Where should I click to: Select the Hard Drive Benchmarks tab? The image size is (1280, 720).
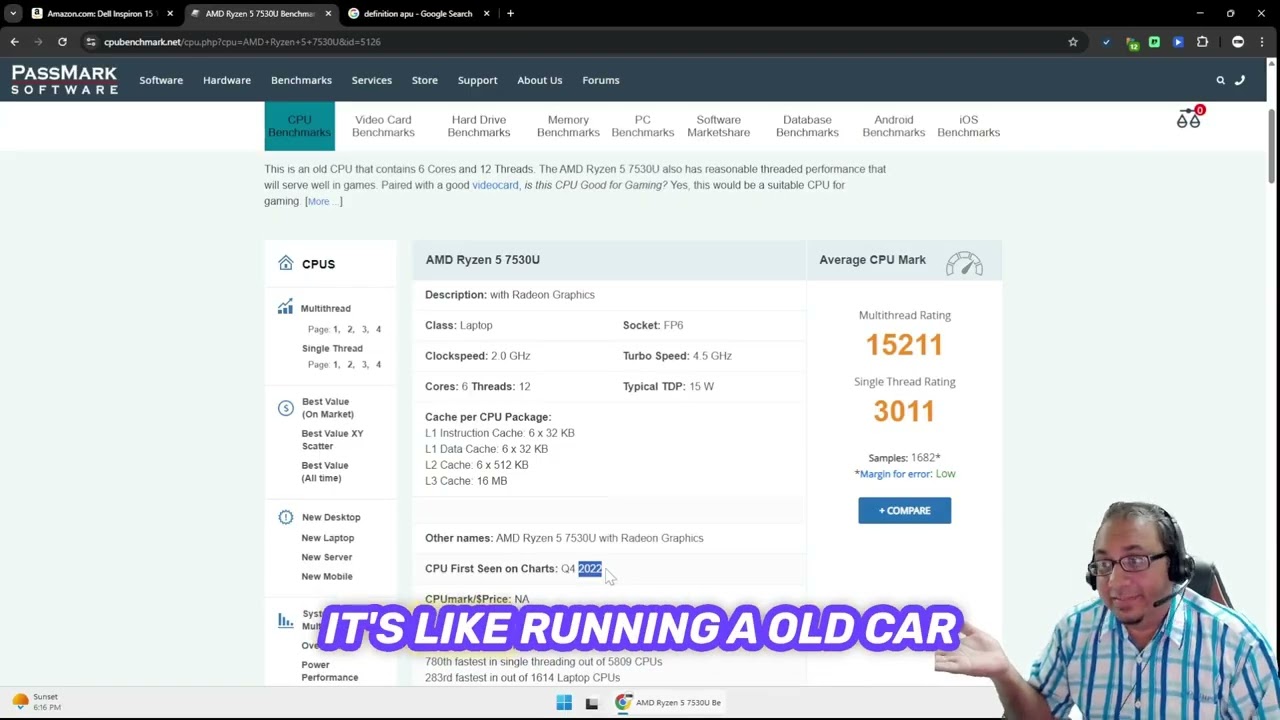coord(479,126)
